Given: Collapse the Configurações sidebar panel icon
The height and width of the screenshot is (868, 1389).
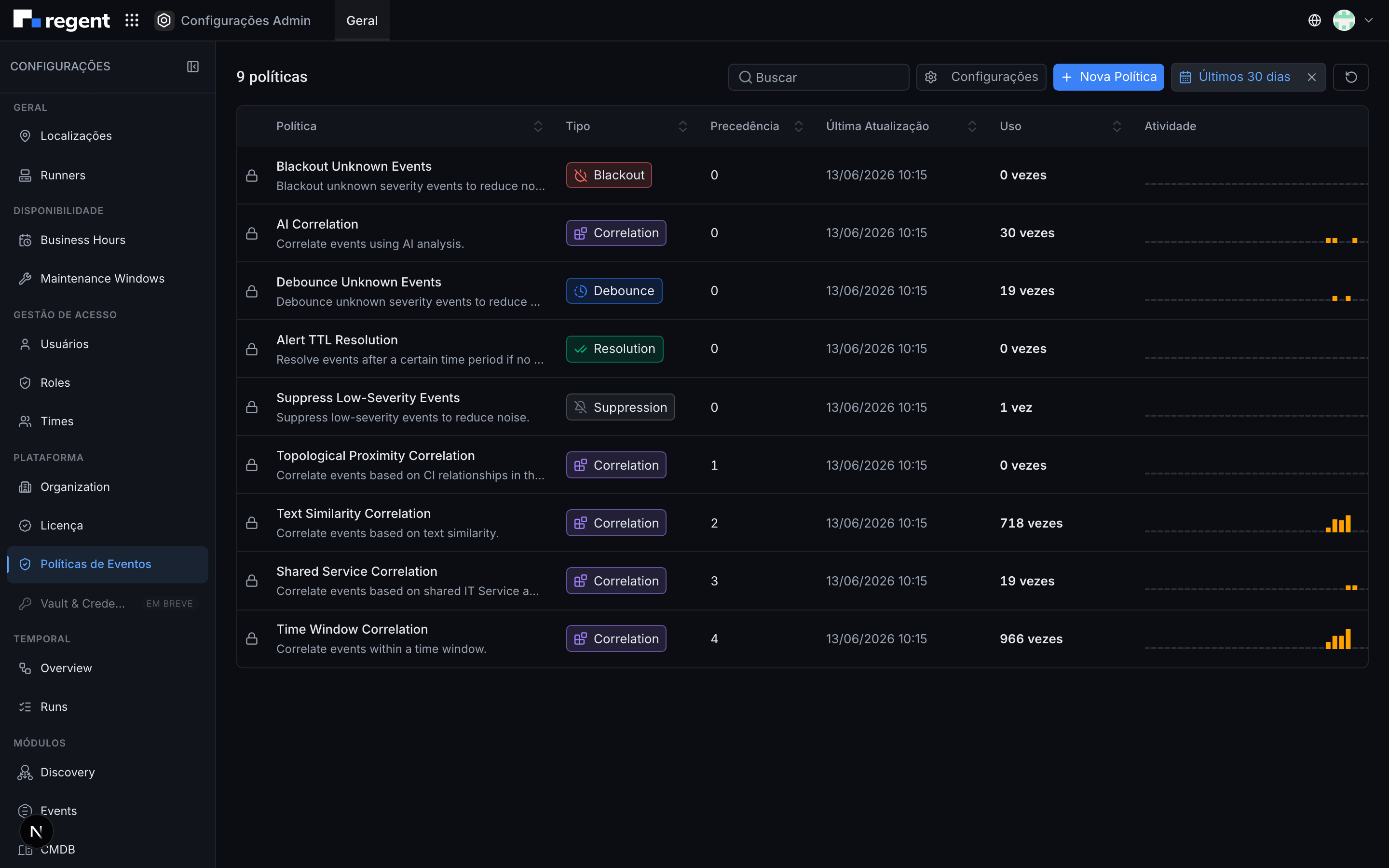Looking at the screenshot, I should coord(193,67).
